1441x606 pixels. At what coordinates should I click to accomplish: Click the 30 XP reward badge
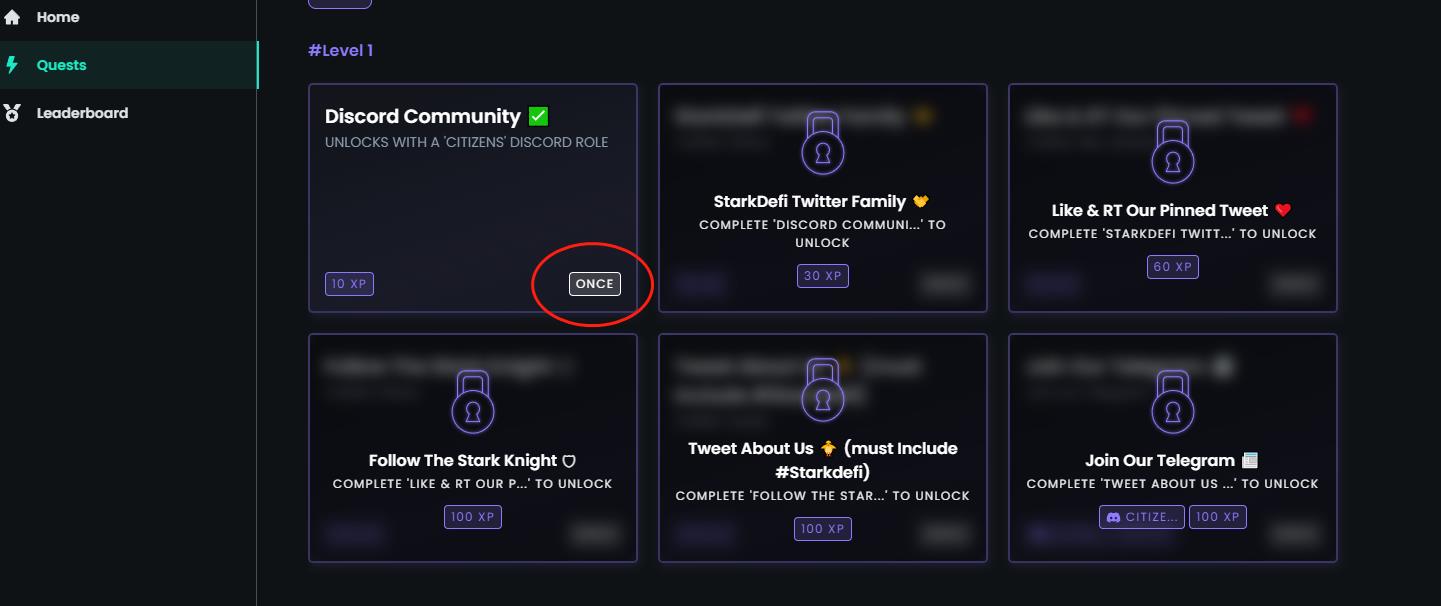click(x=823, y=276)
